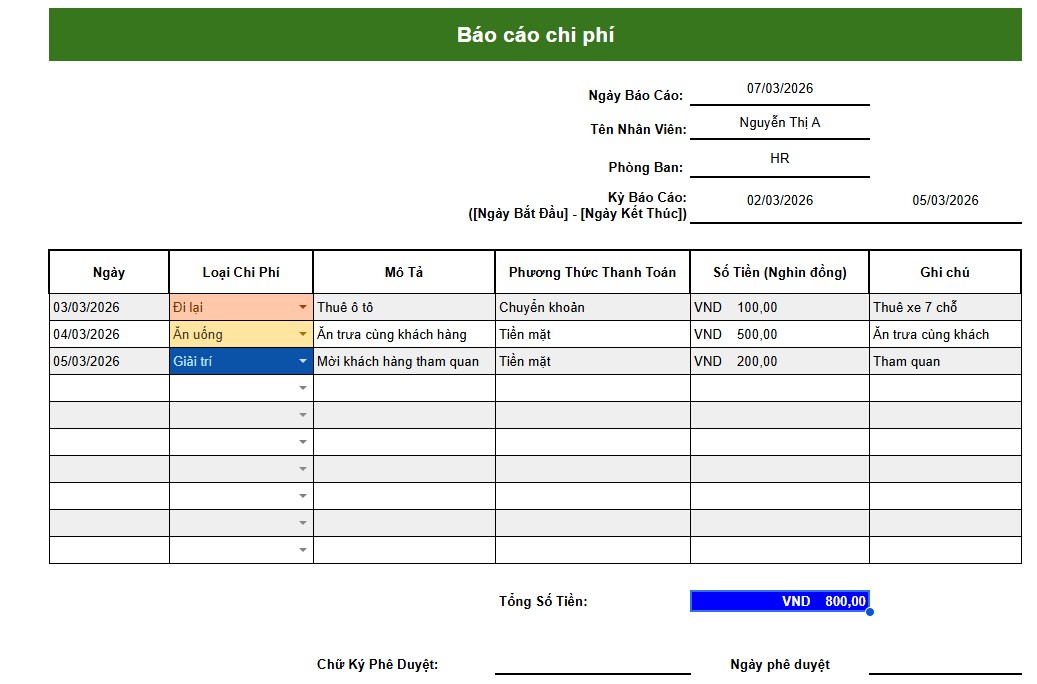The image size is (1037, 684).
Task: Select table date cell 05/03/2026
Action: (x=109, y=361)
